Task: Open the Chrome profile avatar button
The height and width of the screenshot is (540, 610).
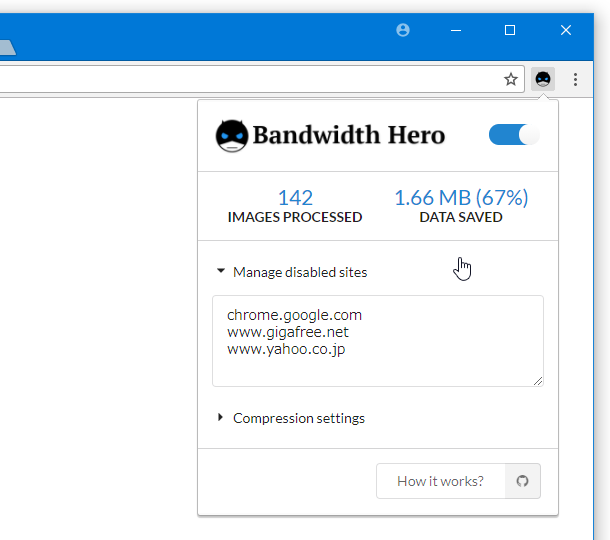Action: click(403, 30)
